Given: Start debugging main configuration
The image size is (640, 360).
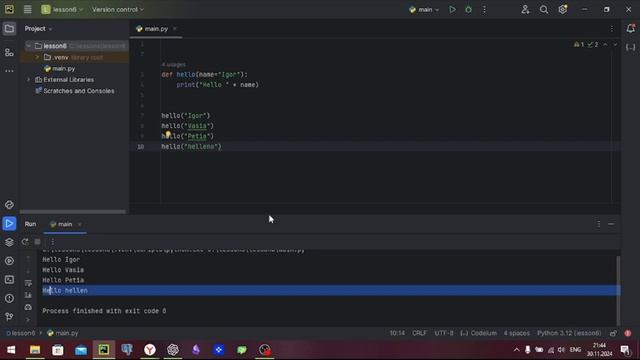Looking at the screenshot, I should point(469,9).
